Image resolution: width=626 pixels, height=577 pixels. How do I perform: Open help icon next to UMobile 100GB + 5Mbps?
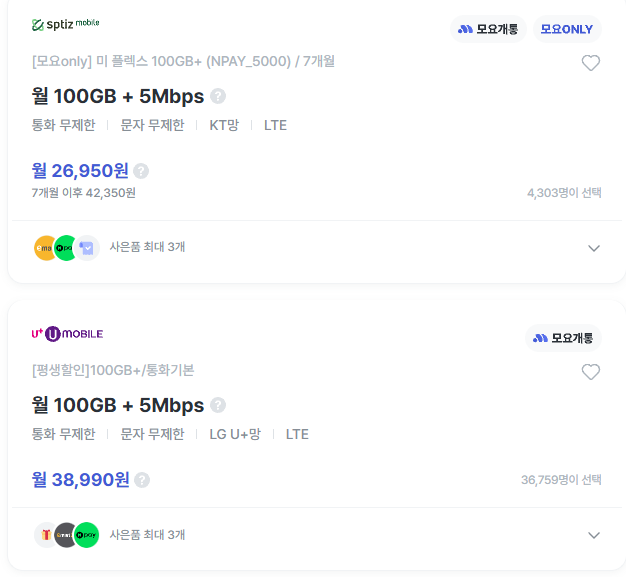click(218, 405)
